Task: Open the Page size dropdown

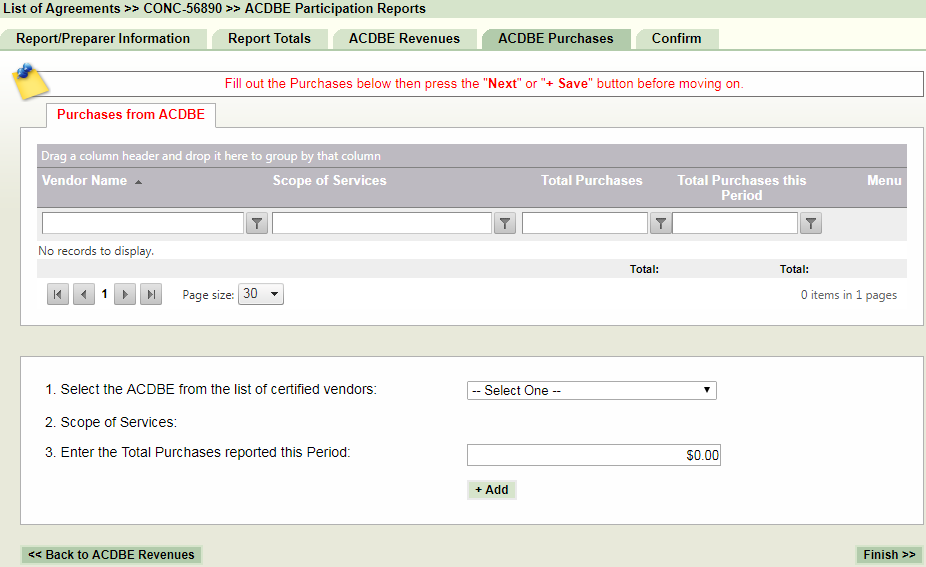Action: coord(261,294)
